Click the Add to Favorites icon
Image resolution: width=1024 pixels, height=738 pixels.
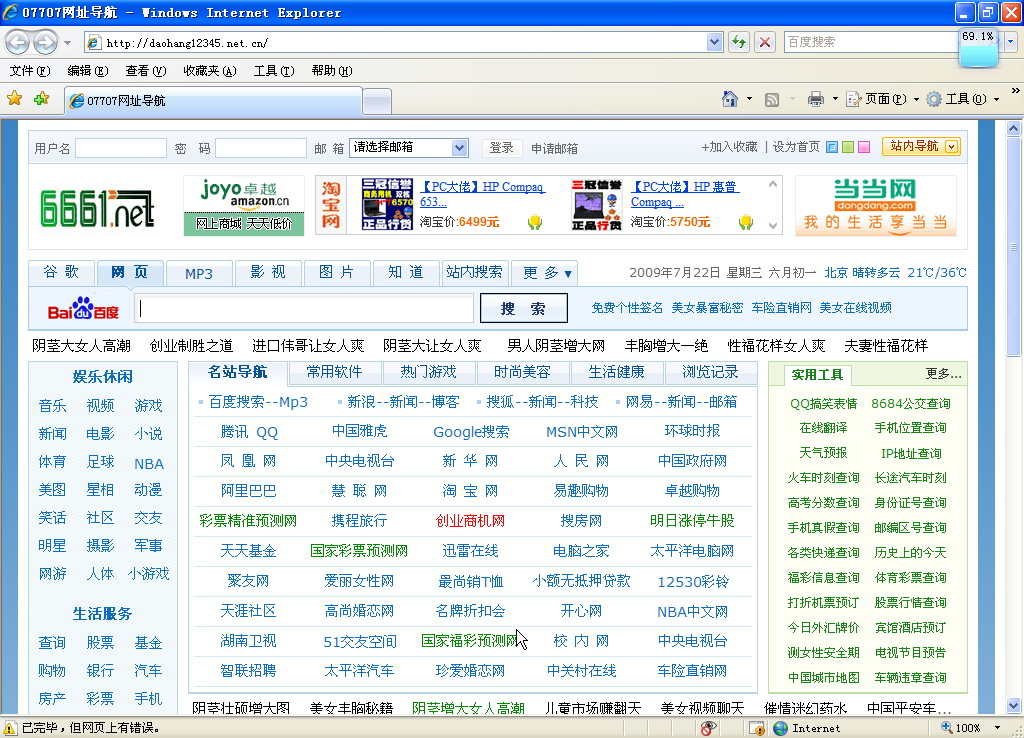click(41, 99)
